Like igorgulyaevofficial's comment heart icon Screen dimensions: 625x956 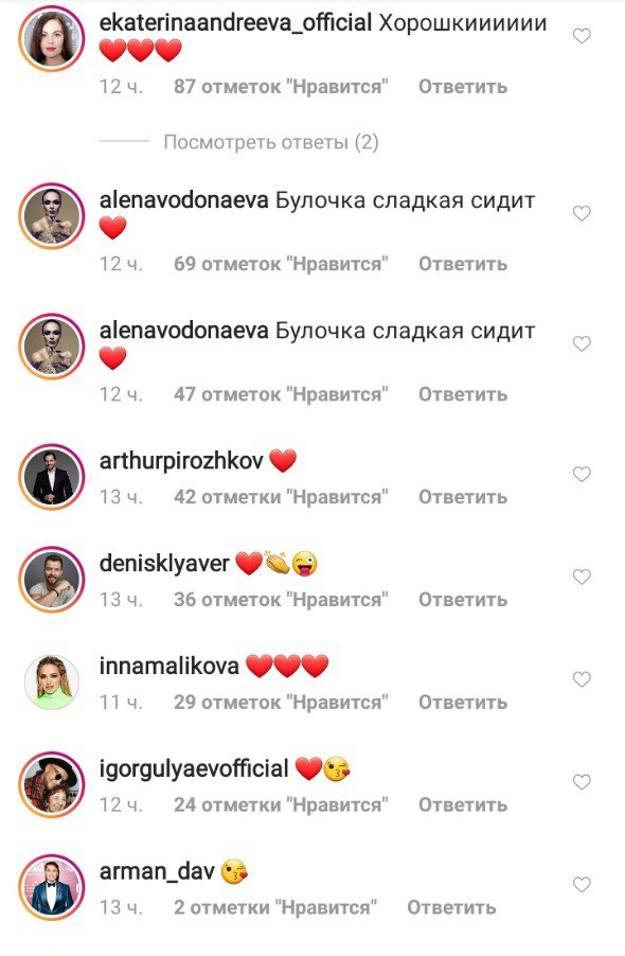click(x=582, y=781)
